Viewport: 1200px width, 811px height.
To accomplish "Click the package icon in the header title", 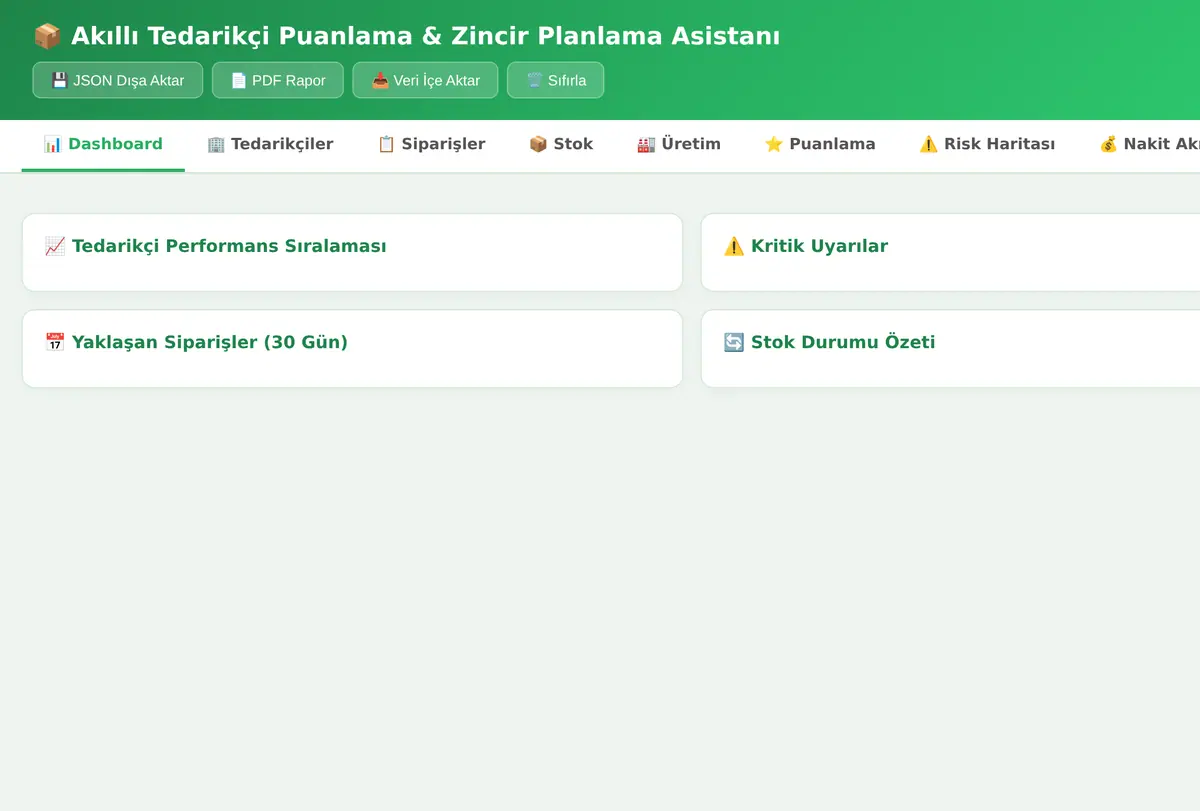I will 47,36.
